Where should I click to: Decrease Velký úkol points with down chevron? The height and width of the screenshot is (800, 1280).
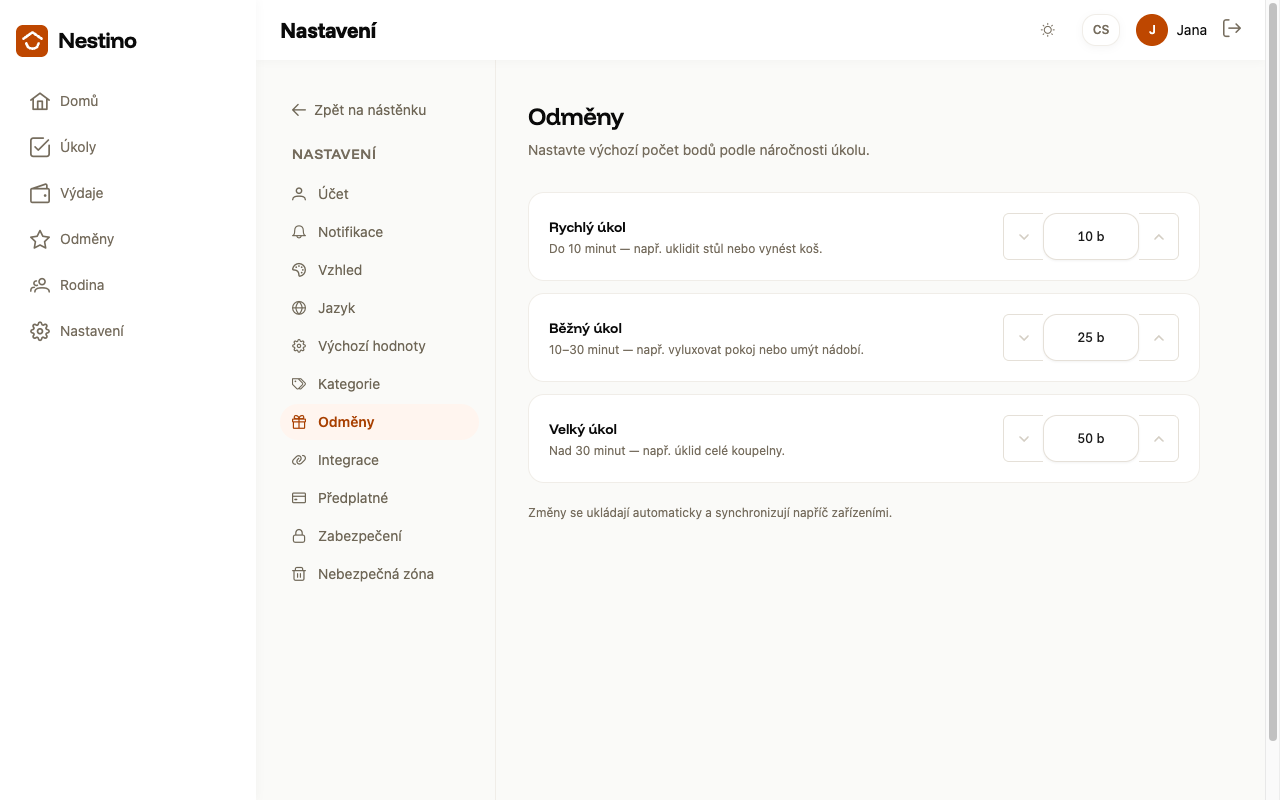1024,439
